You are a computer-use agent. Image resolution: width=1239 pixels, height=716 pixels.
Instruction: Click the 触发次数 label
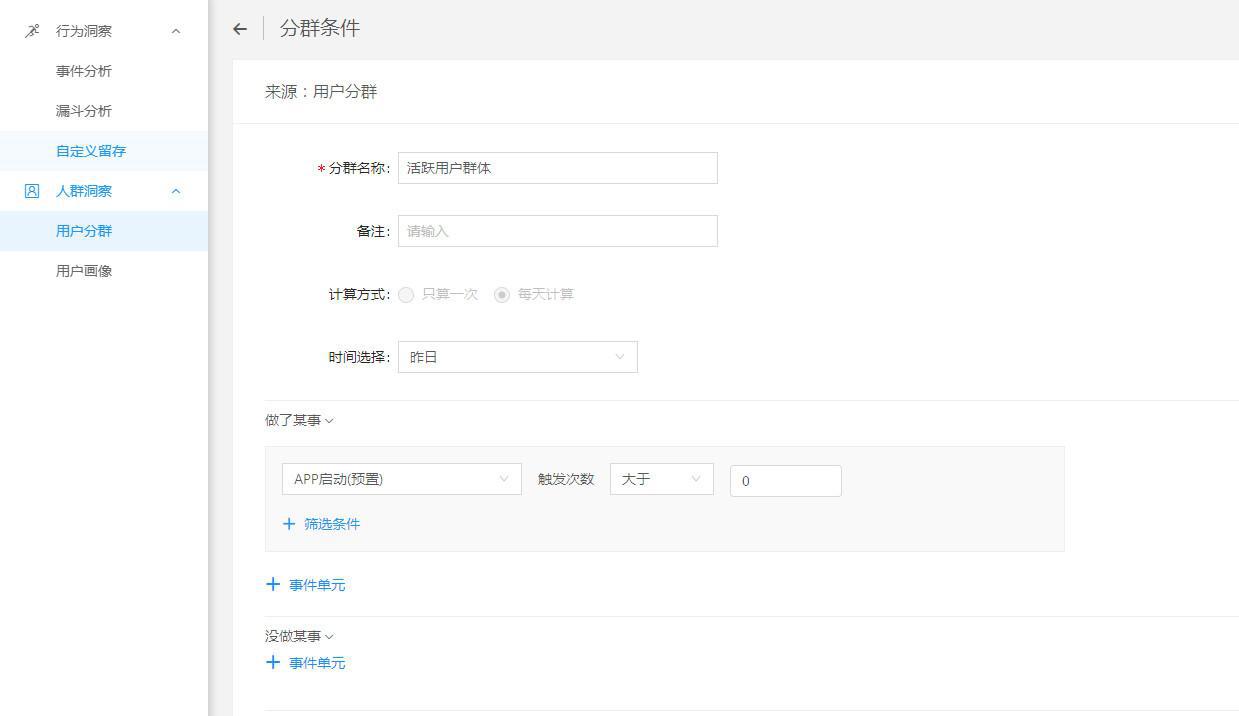566,479
